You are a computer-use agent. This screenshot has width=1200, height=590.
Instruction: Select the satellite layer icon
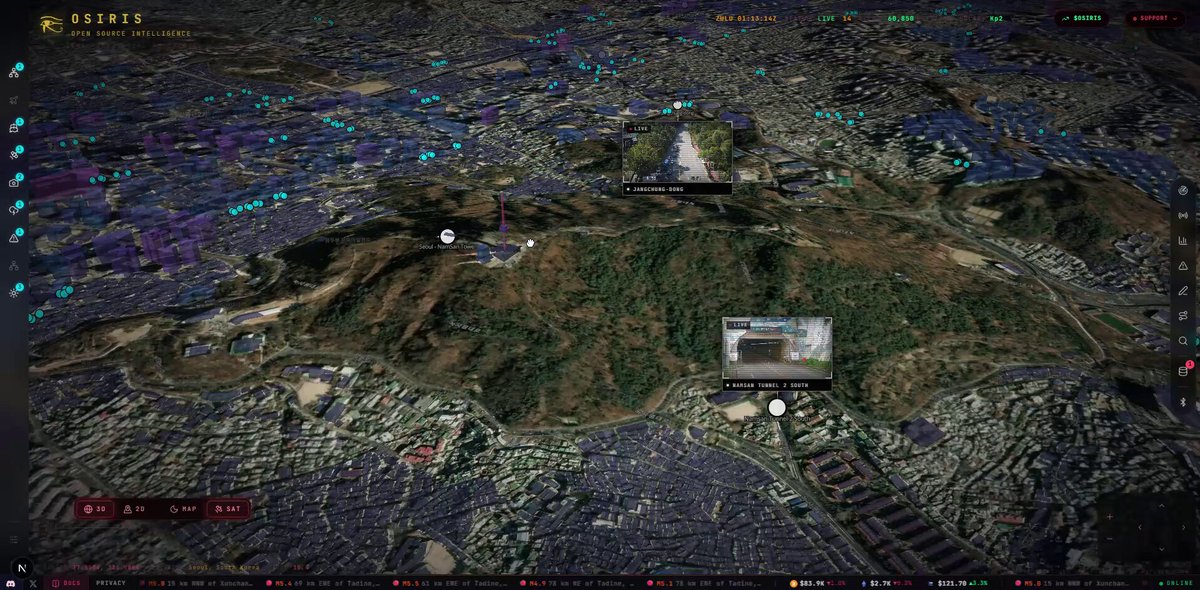point(14,155)
